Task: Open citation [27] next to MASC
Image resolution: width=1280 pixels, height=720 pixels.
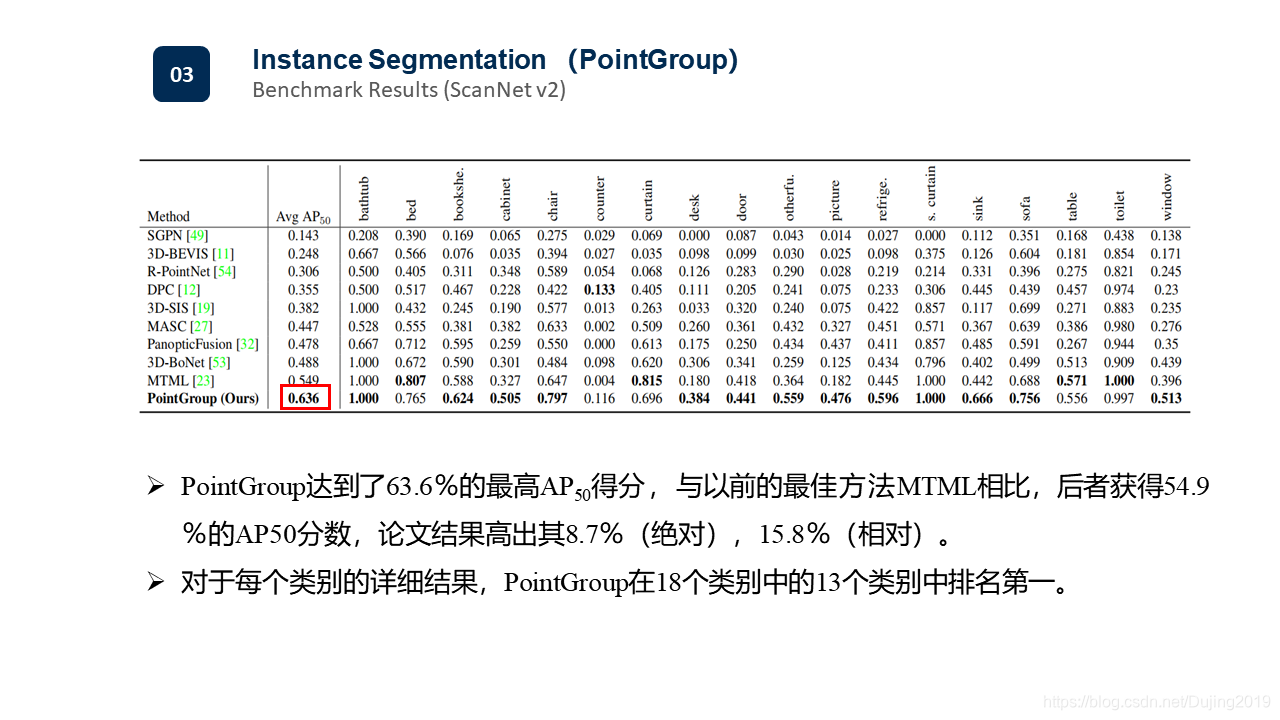Action: pyautogui.click(x=200, y=326)
